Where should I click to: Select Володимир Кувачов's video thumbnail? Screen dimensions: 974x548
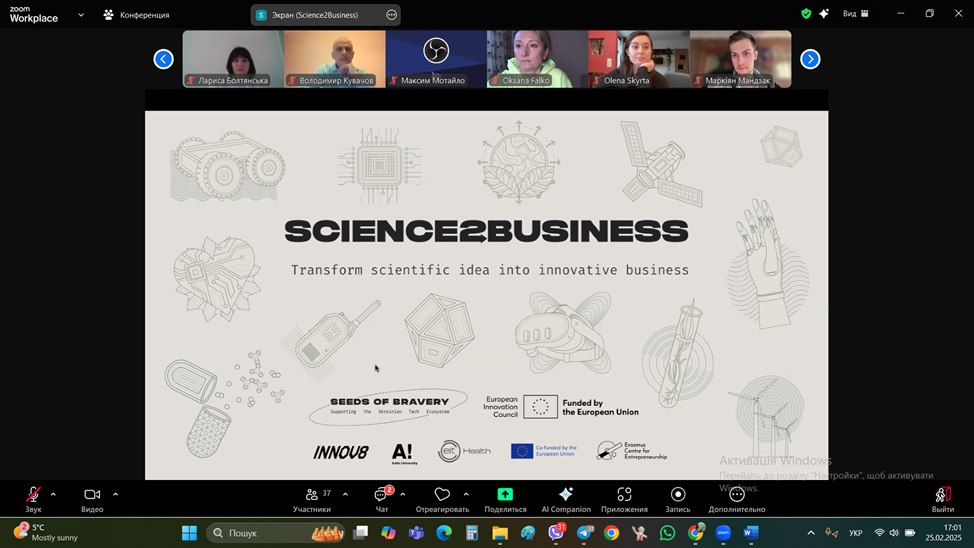coord(335,59)
